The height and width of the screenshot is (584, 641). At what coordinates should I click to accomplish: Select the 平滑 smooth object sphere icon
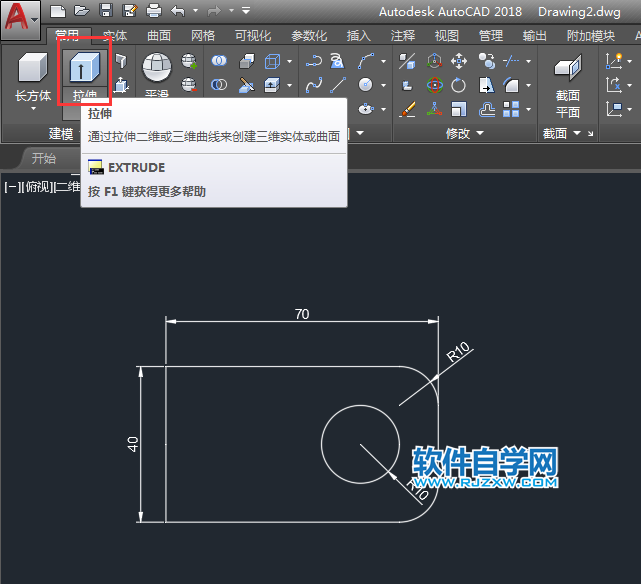[x=157, y=68]
